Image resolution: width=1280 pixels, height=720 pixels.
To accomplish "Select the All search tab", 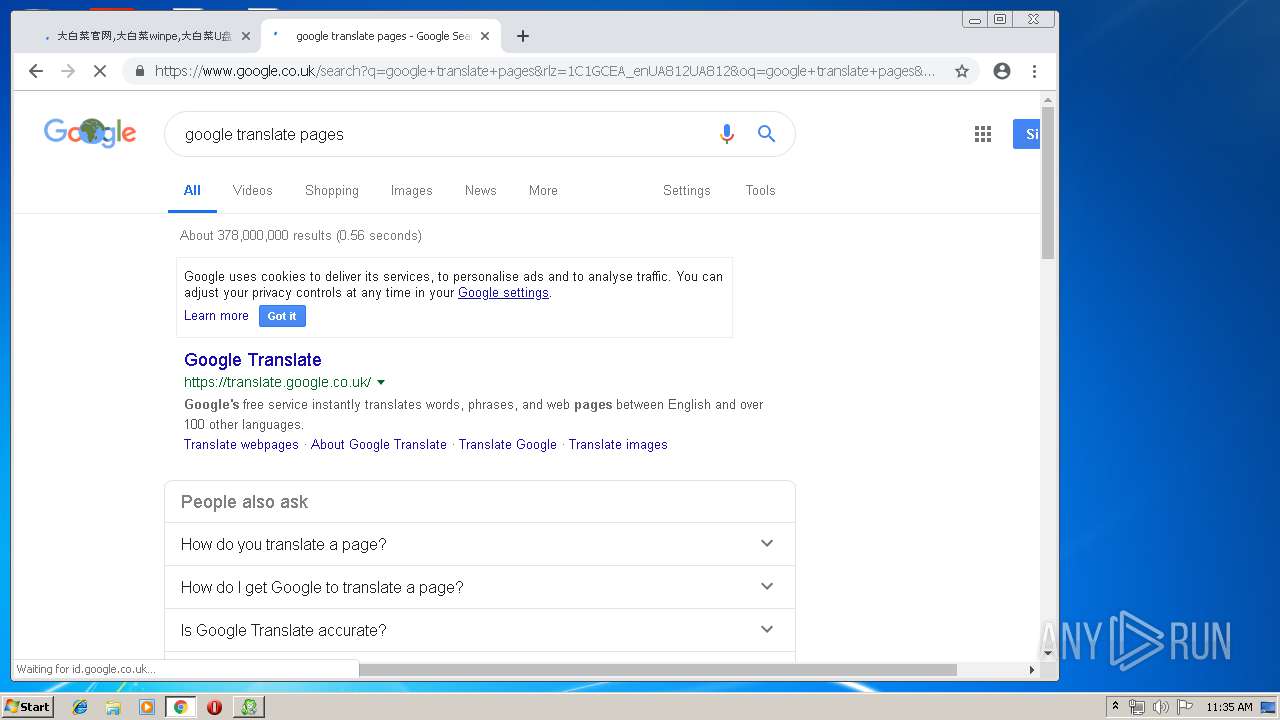I will click(192, 190).
